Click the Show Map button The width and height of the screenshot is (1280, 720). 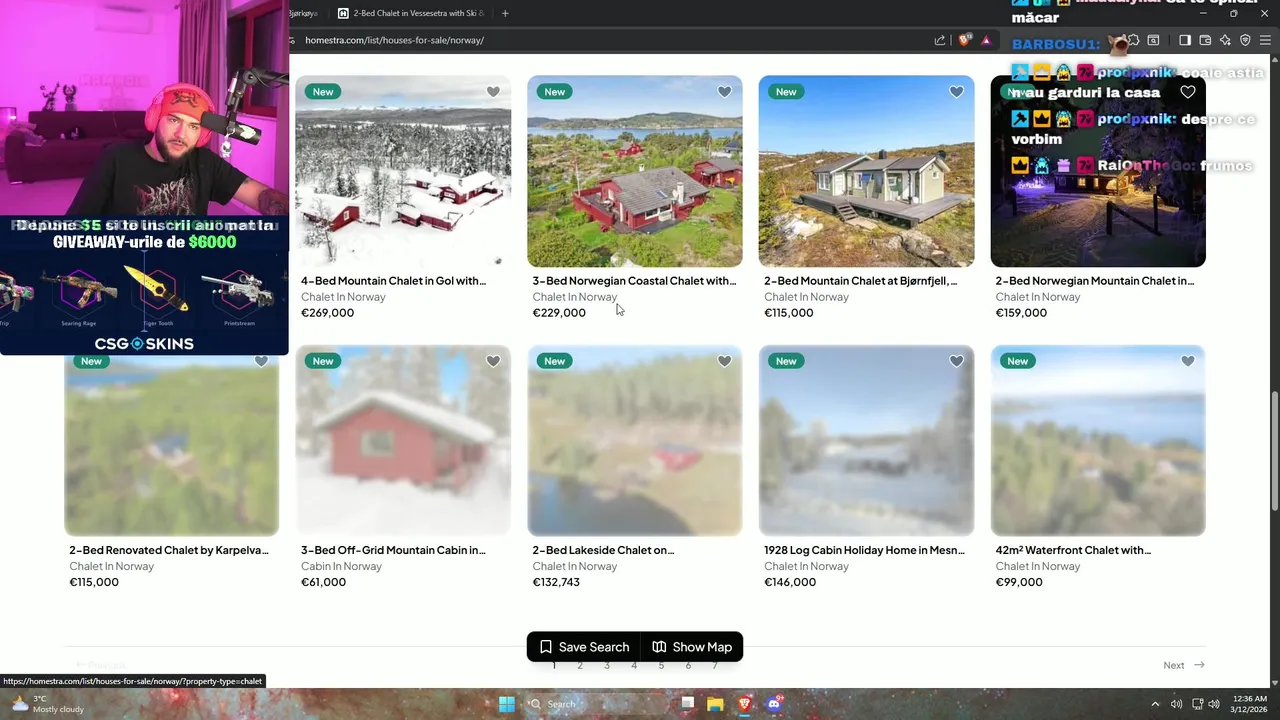point(692,647)
